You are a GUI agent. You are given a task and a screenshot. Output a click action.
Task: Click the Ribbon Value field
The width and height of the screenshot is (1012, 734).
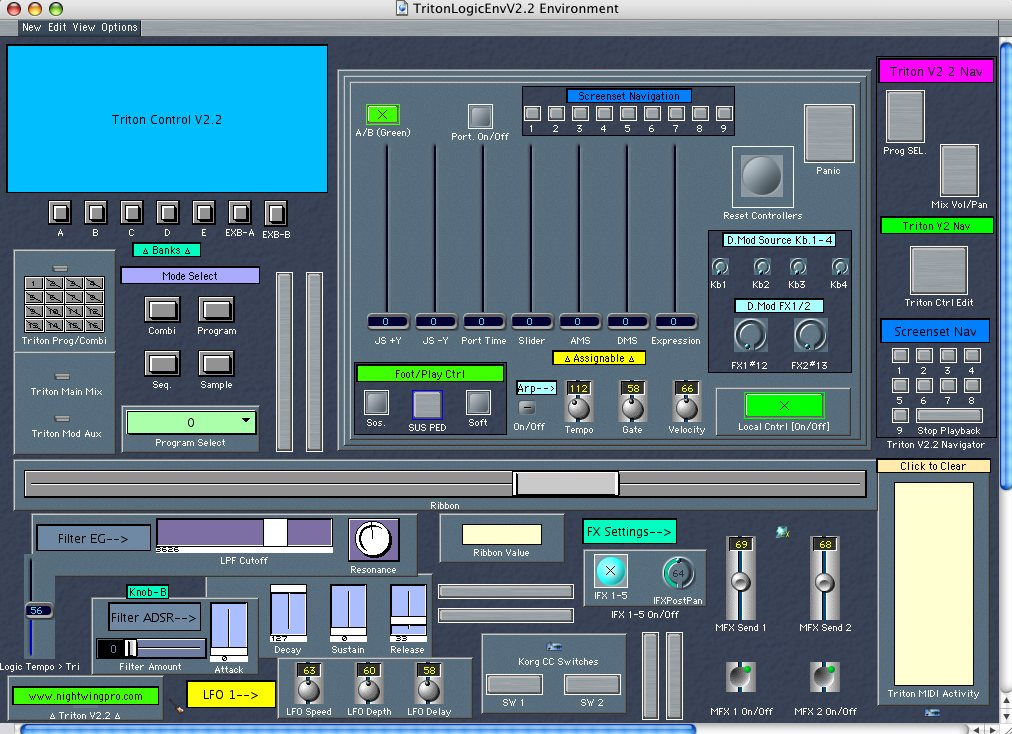pos(501,535)
